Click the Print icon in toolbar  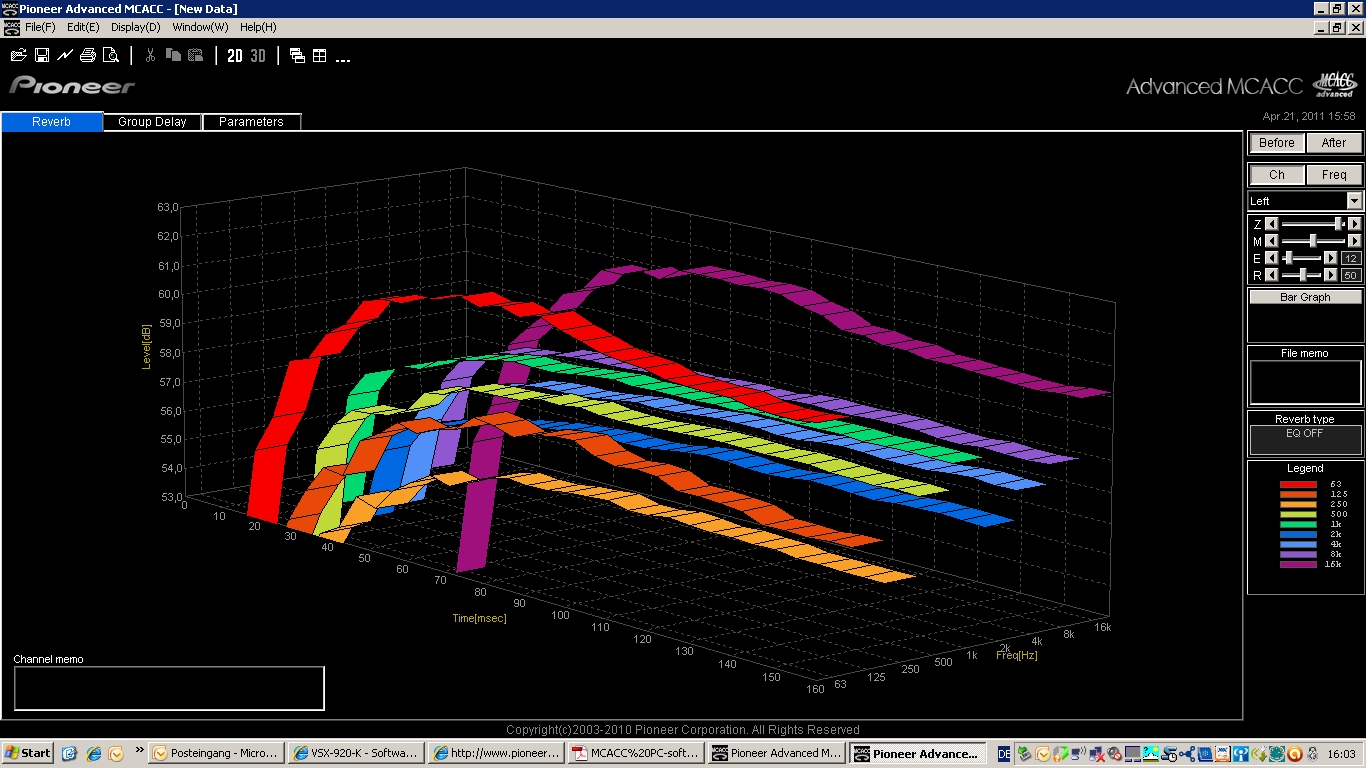[88, 56]
